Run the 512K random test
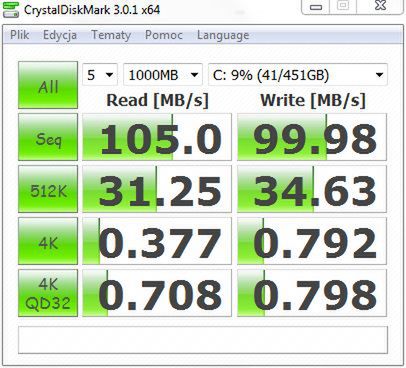 click(x=48, y=189)
